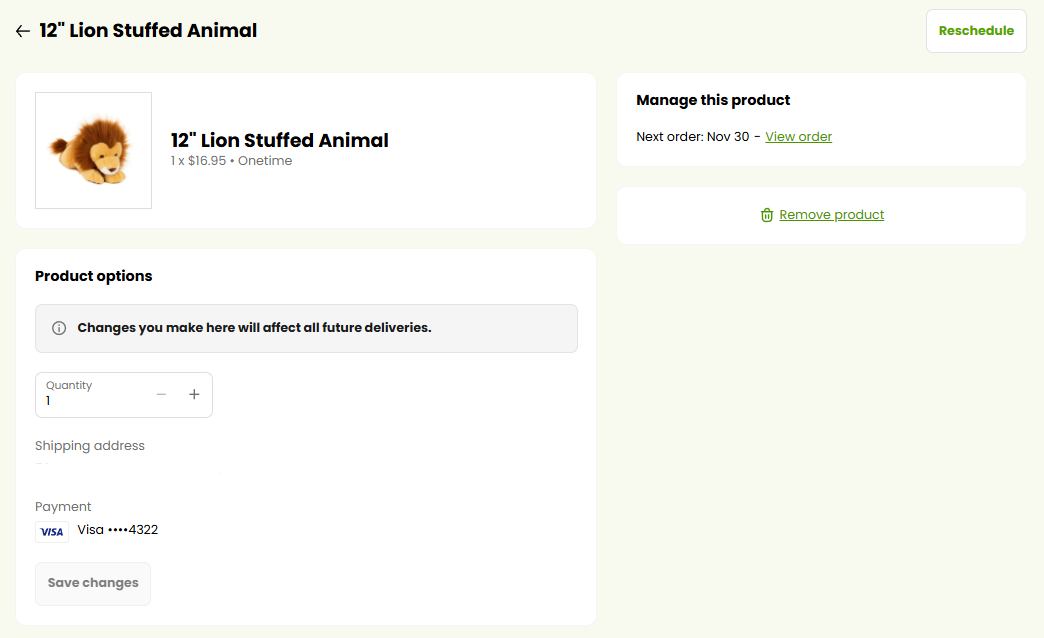Click the "Manage this product" heading

pos(713,100)
